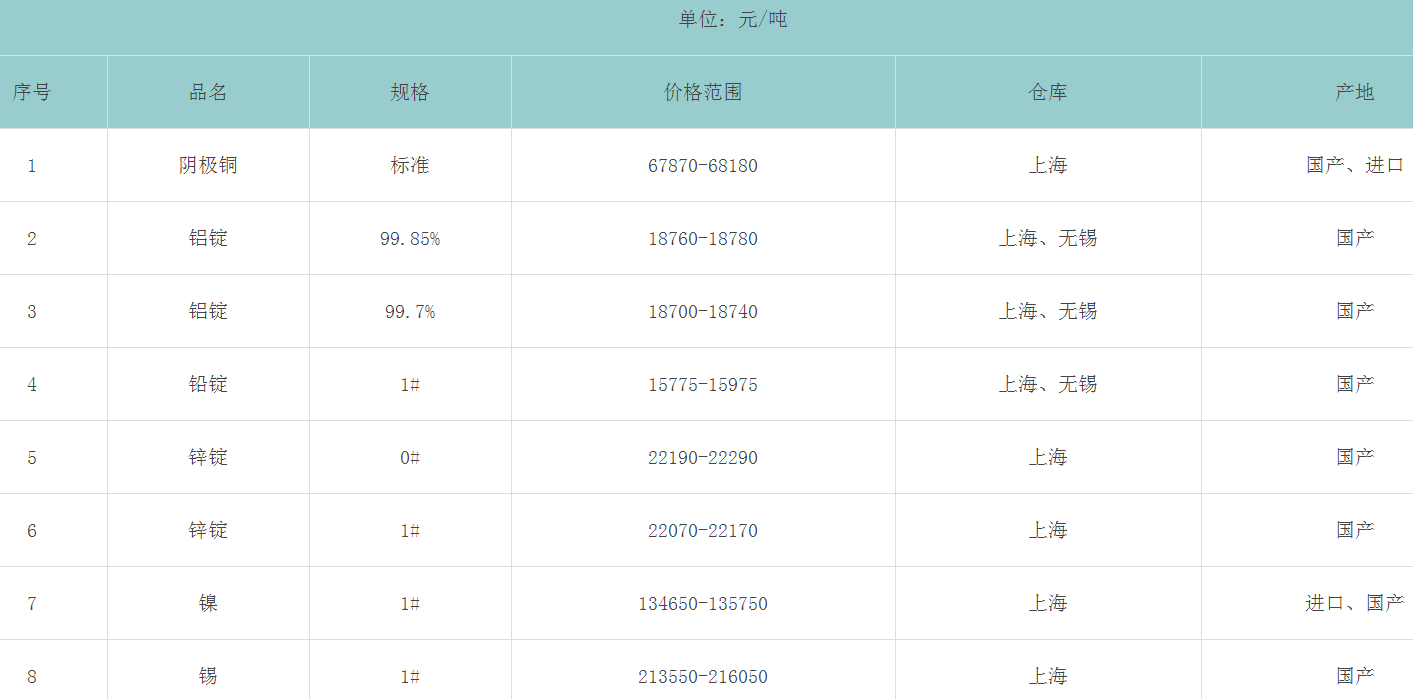Select the price cell 22070-22170
This screenshot has height=699, width=1413.
pos(703,531)
